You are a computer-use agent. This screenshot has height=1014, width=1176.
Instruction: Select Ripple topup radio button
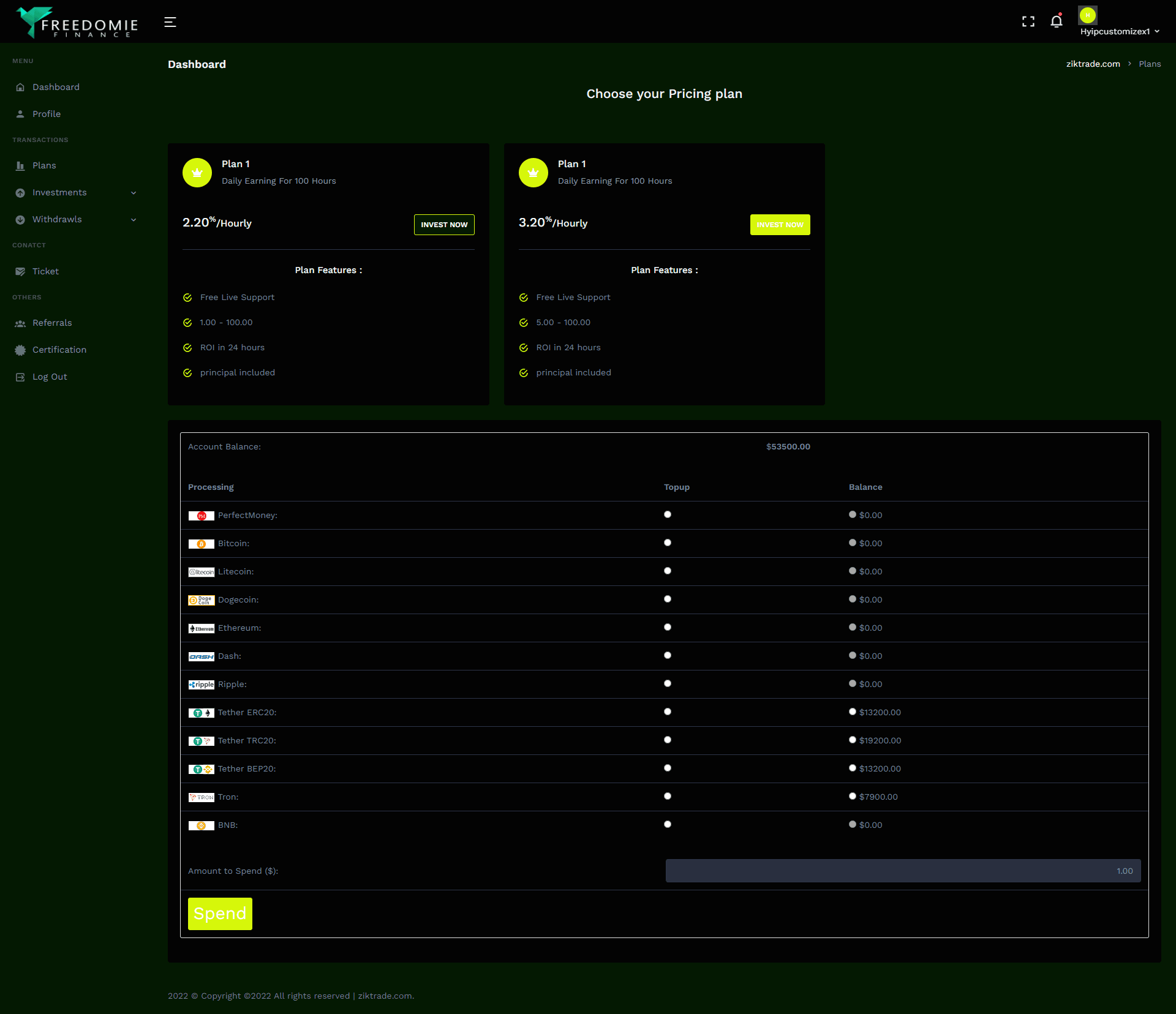point(668,683)
